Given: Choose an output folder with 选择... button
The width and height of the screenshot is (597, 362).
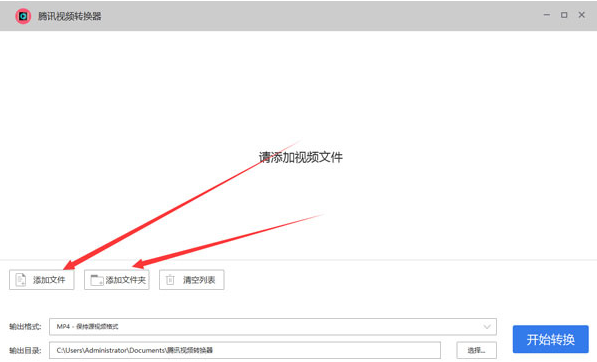Looking at the screenshot, I should click(476, 350).
